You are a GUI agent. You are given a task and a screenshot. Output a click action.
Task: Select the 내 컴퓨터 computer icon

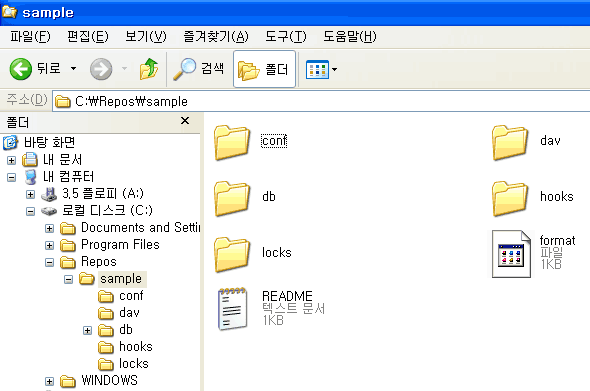(30, 177)
